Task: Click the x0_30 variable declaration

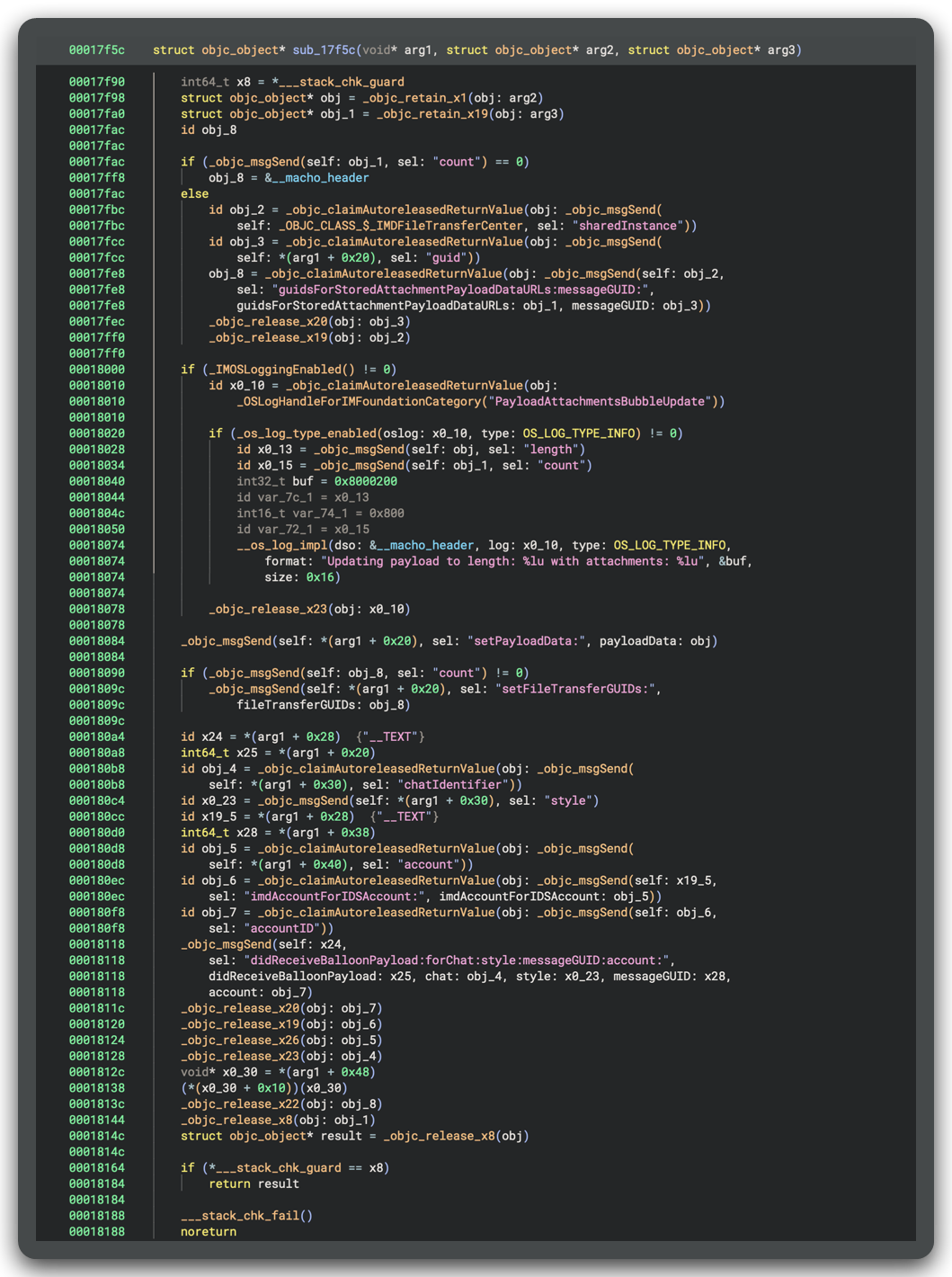Action: tap(240, 1073)
